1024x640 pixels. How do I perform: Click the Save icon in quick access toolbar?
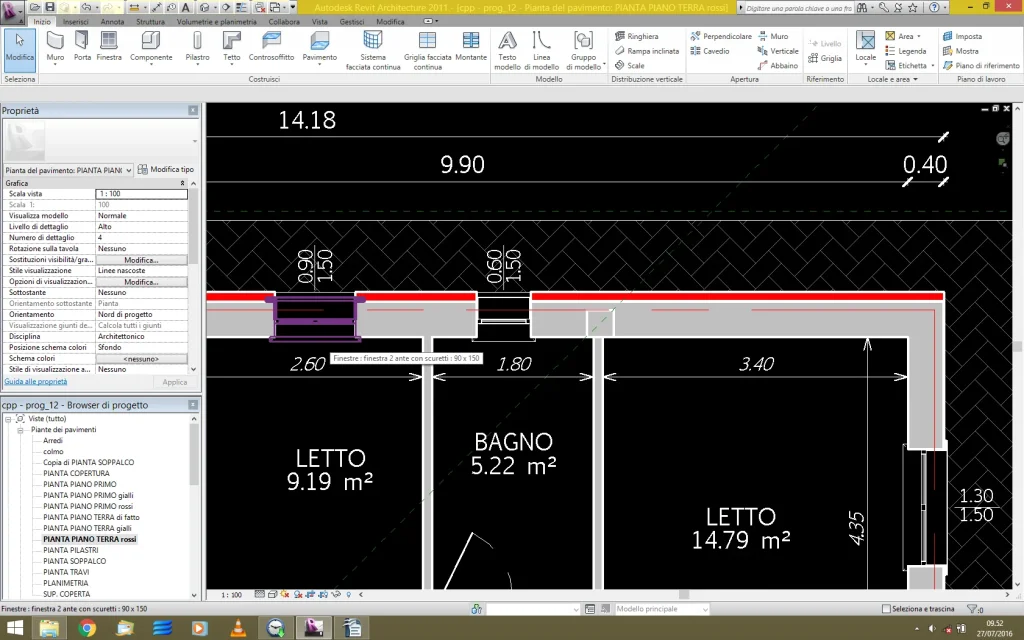click(49, 7)
